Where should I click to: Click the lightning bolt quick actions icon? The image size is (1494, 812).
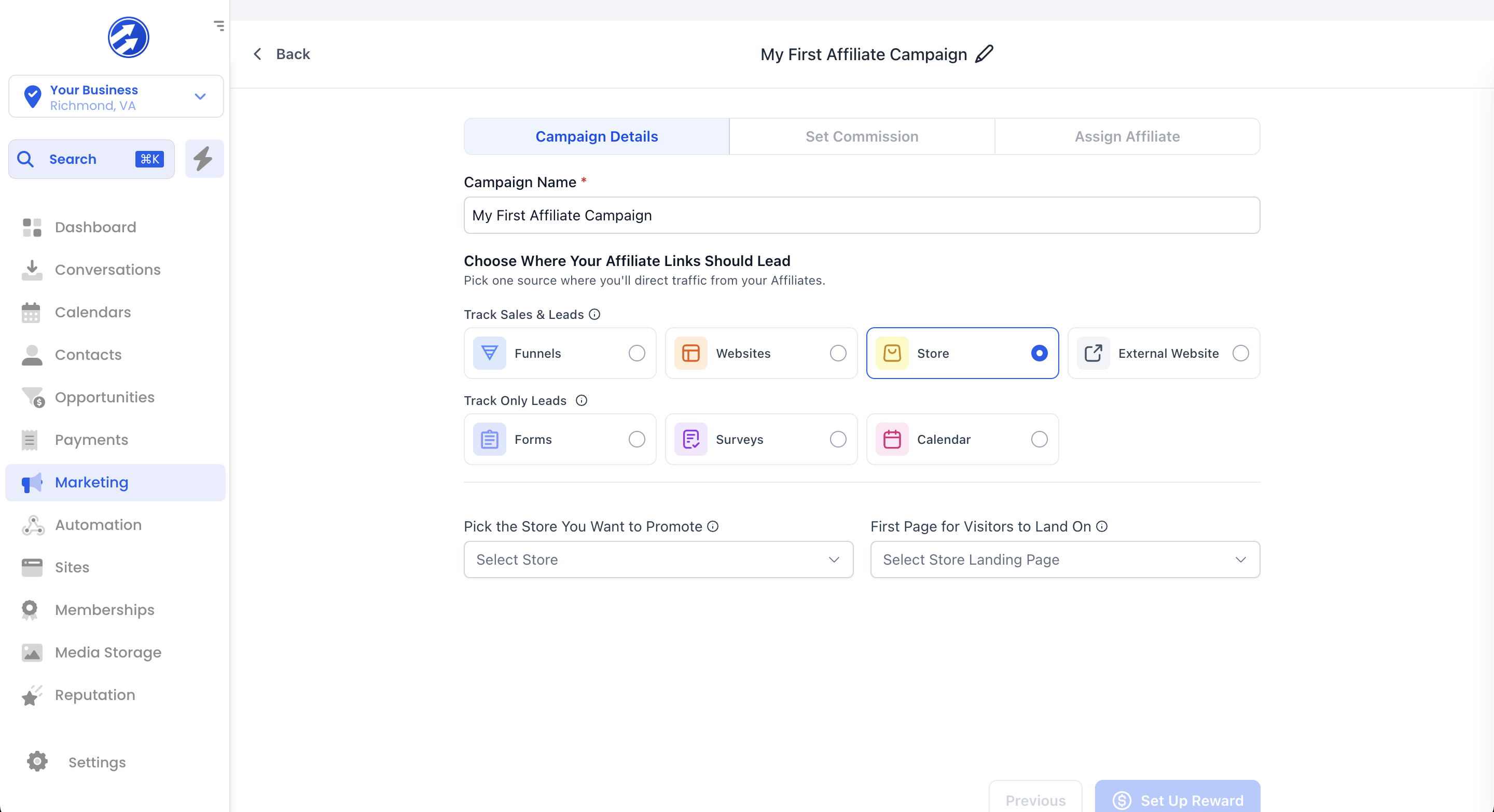[x=203, y=159]
